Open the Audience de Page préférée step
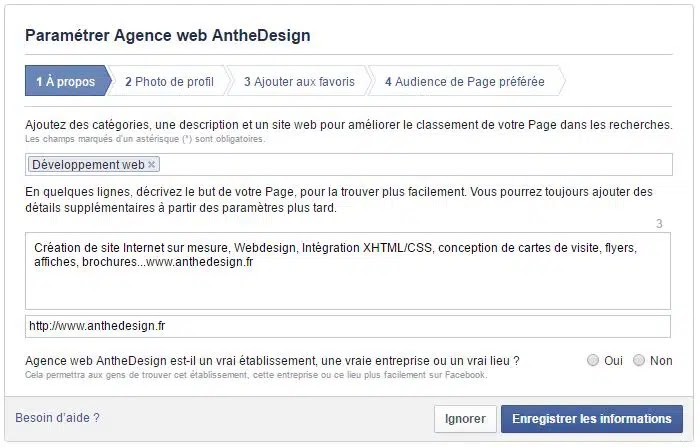This screenshot has height=447, width=700. (464, 82)
